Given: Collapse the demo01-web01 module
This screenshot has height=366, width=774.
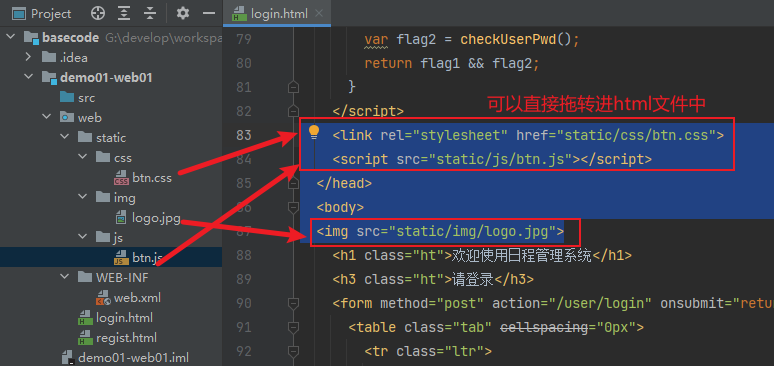Looking at the screenshot, I should click(x=29, y=78).
